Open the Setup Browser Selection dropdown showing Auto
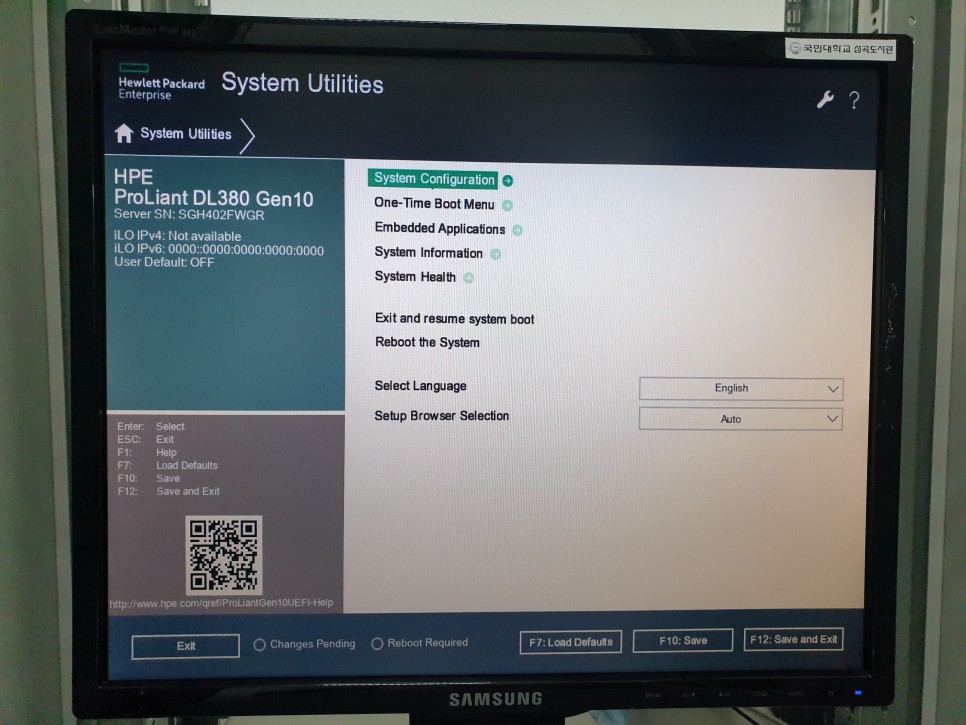 [741, 419]
